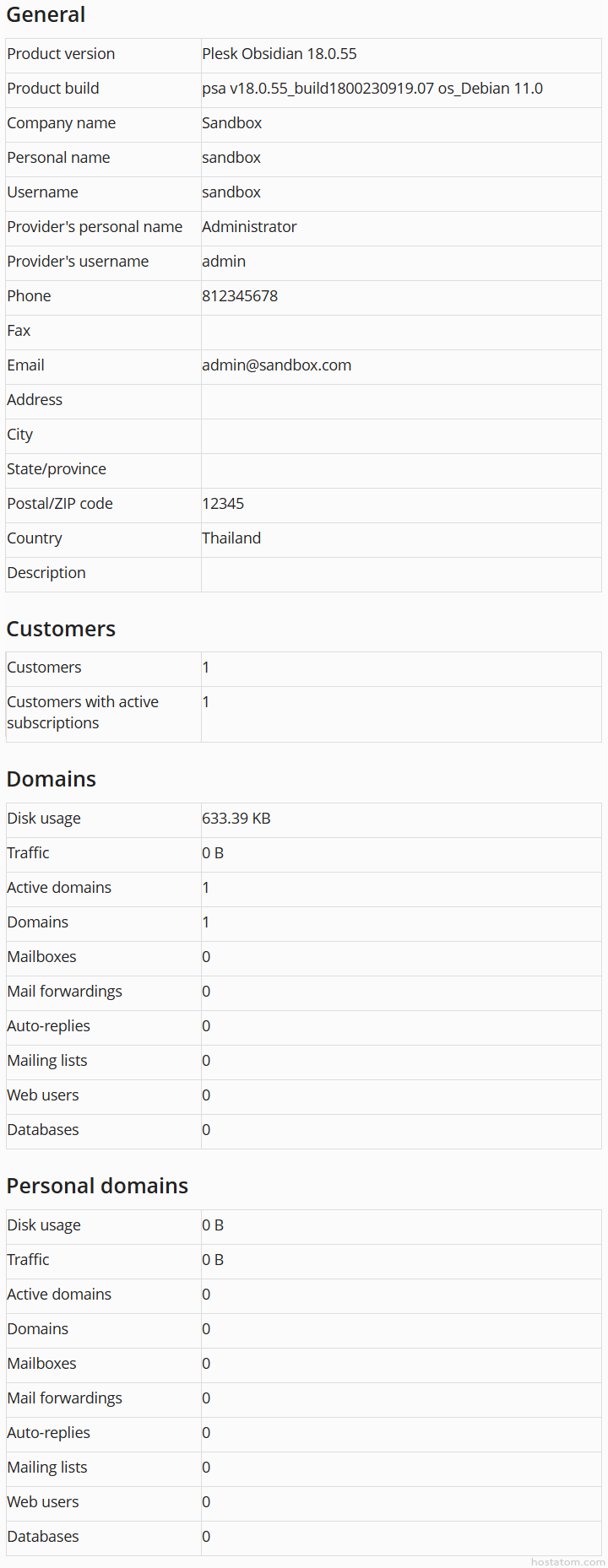Click the Postal/ZIP code label
The height and width of the screenshot is (1568, 608).
point(60,504)
